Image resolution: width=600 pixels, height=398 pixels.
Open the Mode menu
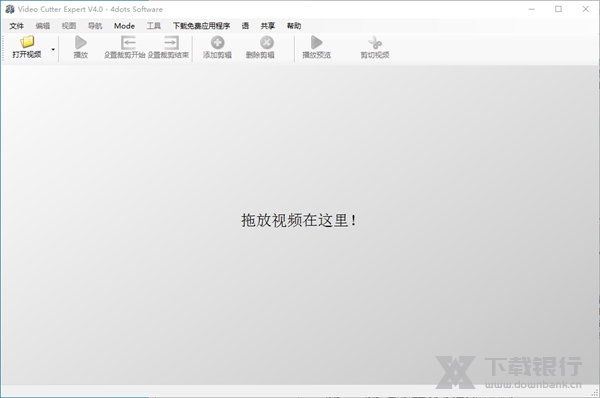pos(124,26)
